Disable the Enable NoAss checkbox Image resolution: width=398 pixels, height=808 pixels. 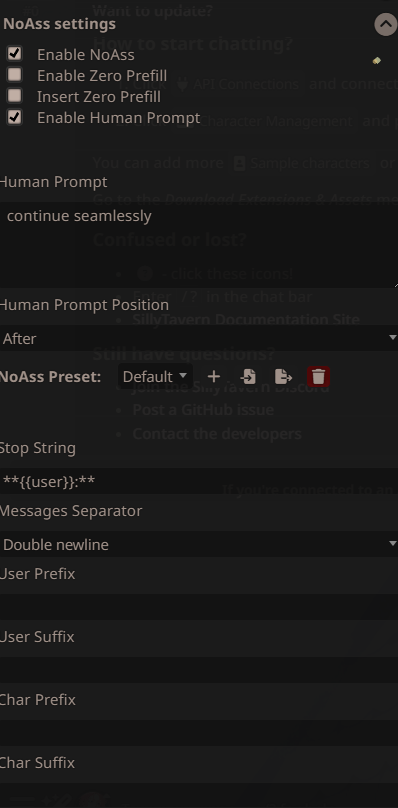(14, 53)
